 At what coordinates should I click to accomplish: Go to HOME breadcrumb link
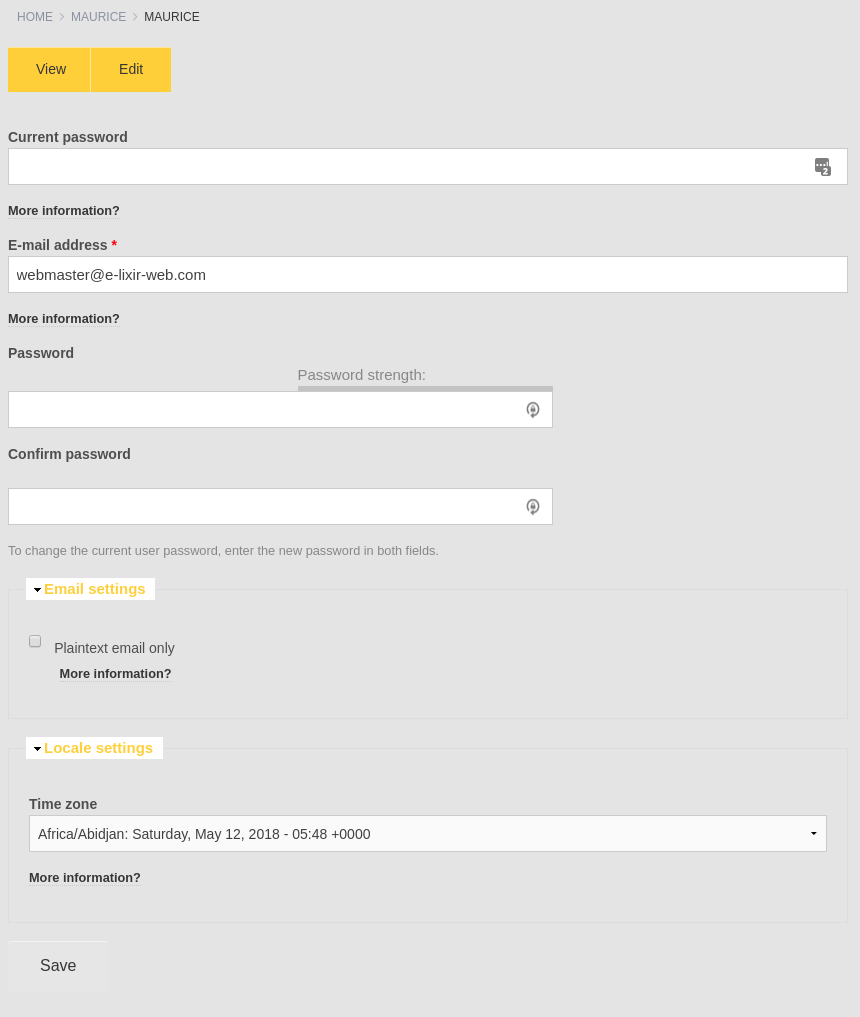[x=35, y=17]
